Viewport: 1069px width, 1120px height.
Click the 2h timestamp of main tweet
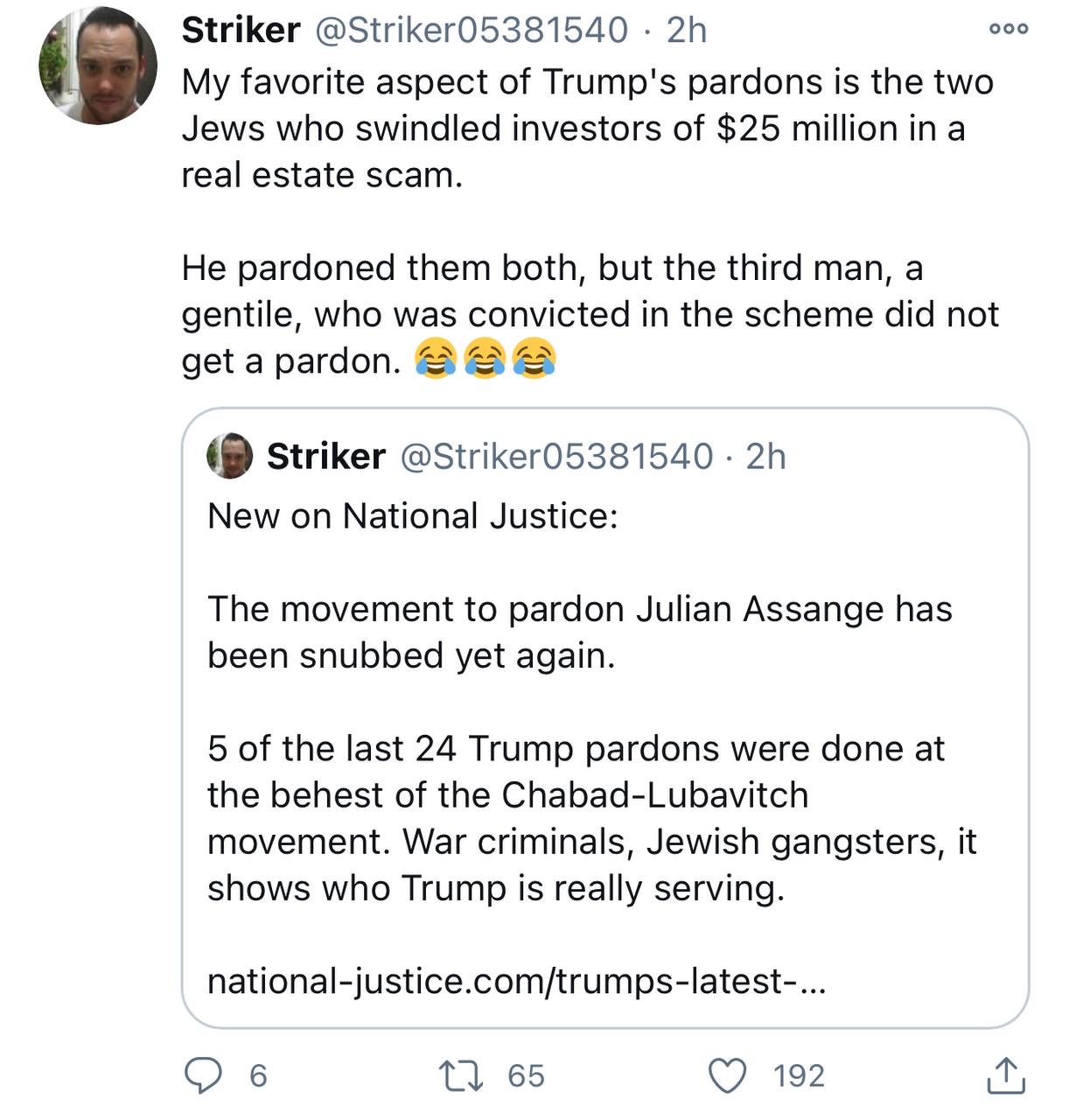(687, 31)
